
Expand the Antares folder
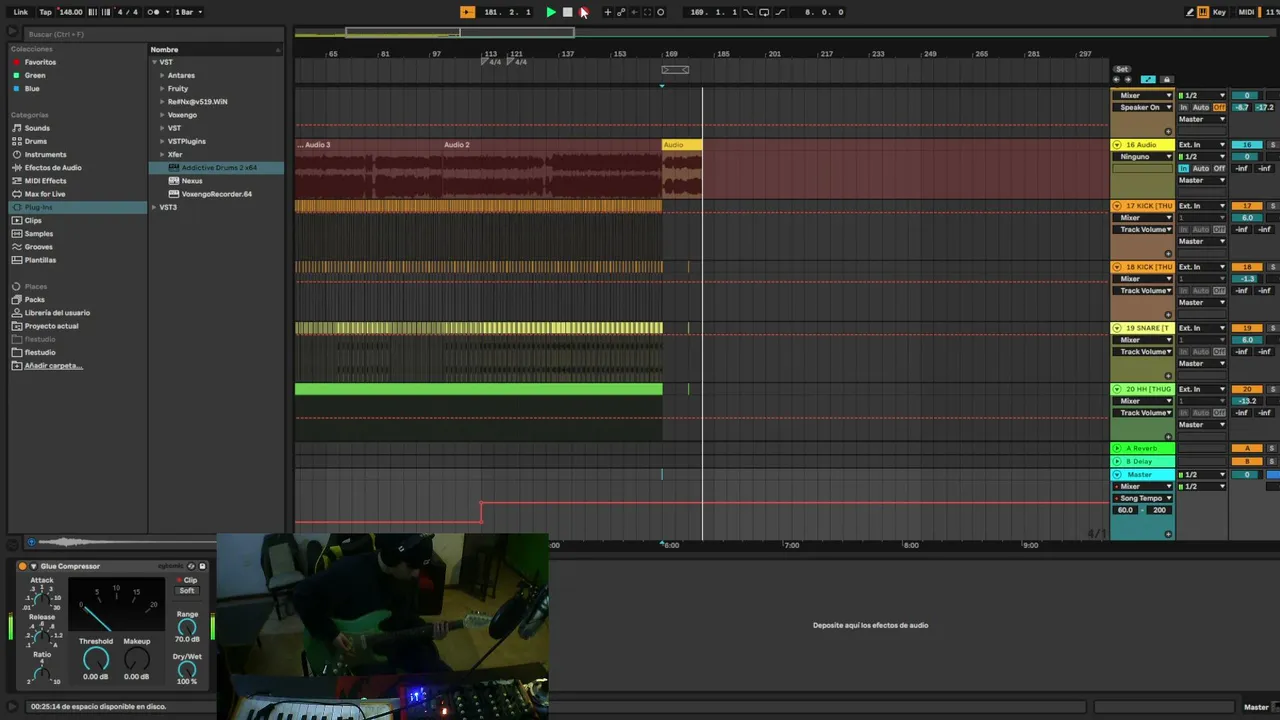pos(161,75)
